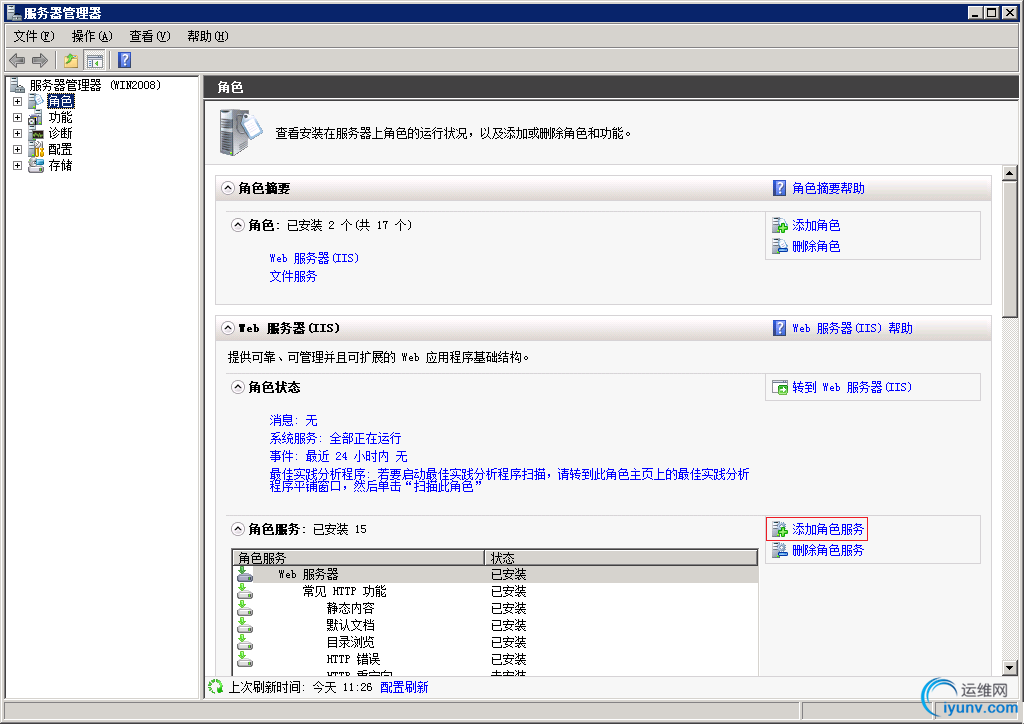Click the 删除角色服务 icon

coord(780,550)
